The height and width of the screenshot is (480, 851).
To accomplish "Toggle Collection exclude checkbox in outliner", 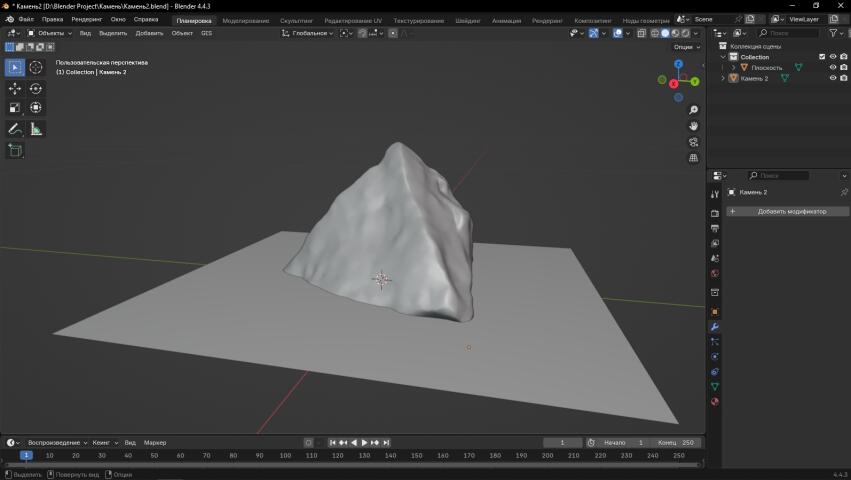I will click(x=822, y=56).
